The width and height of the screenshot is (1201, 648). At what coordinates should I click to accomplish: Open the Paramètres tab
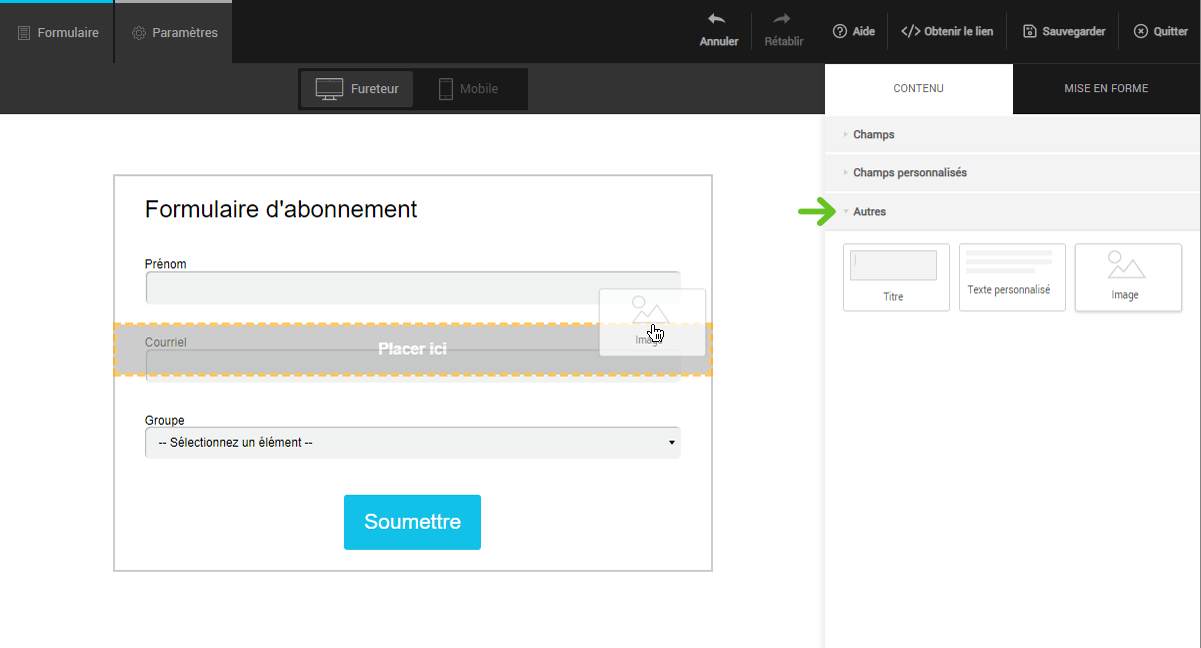(x=174, y=33)
